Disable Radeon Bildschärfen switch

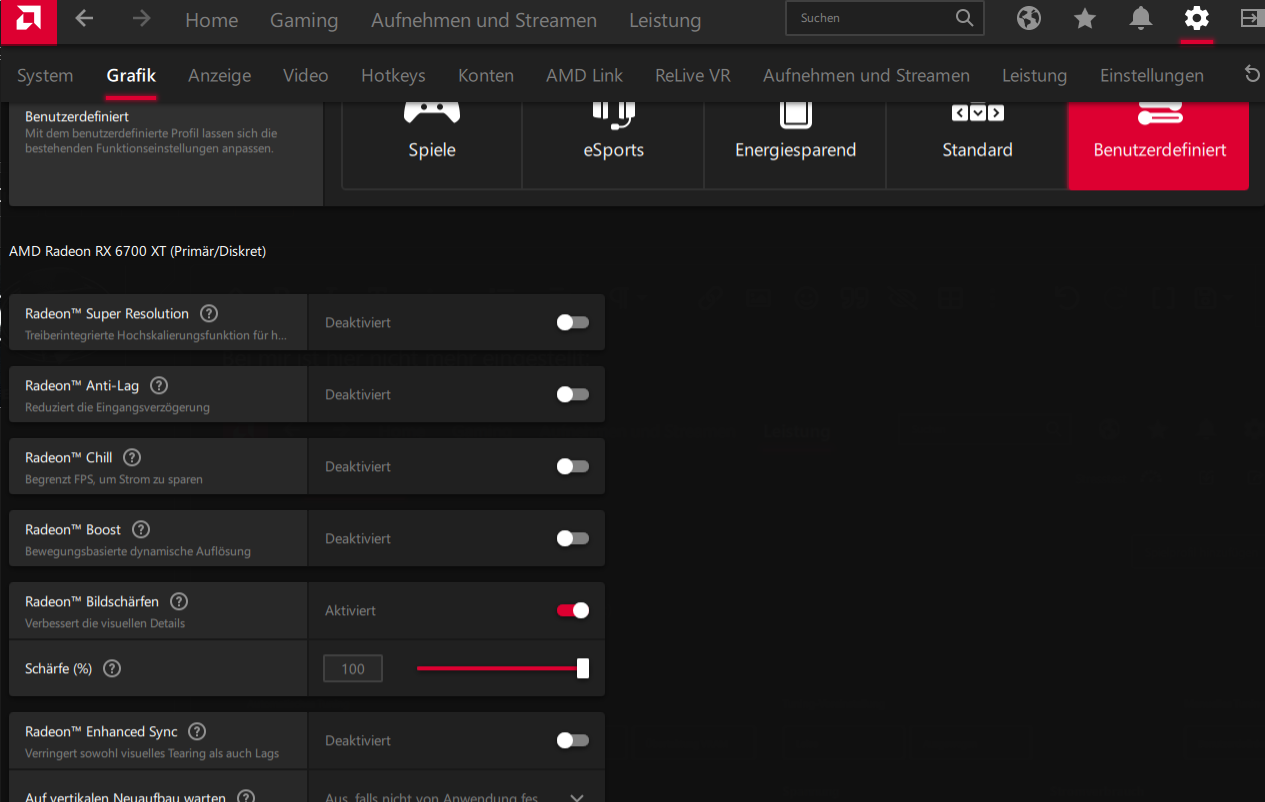point(573,610)
